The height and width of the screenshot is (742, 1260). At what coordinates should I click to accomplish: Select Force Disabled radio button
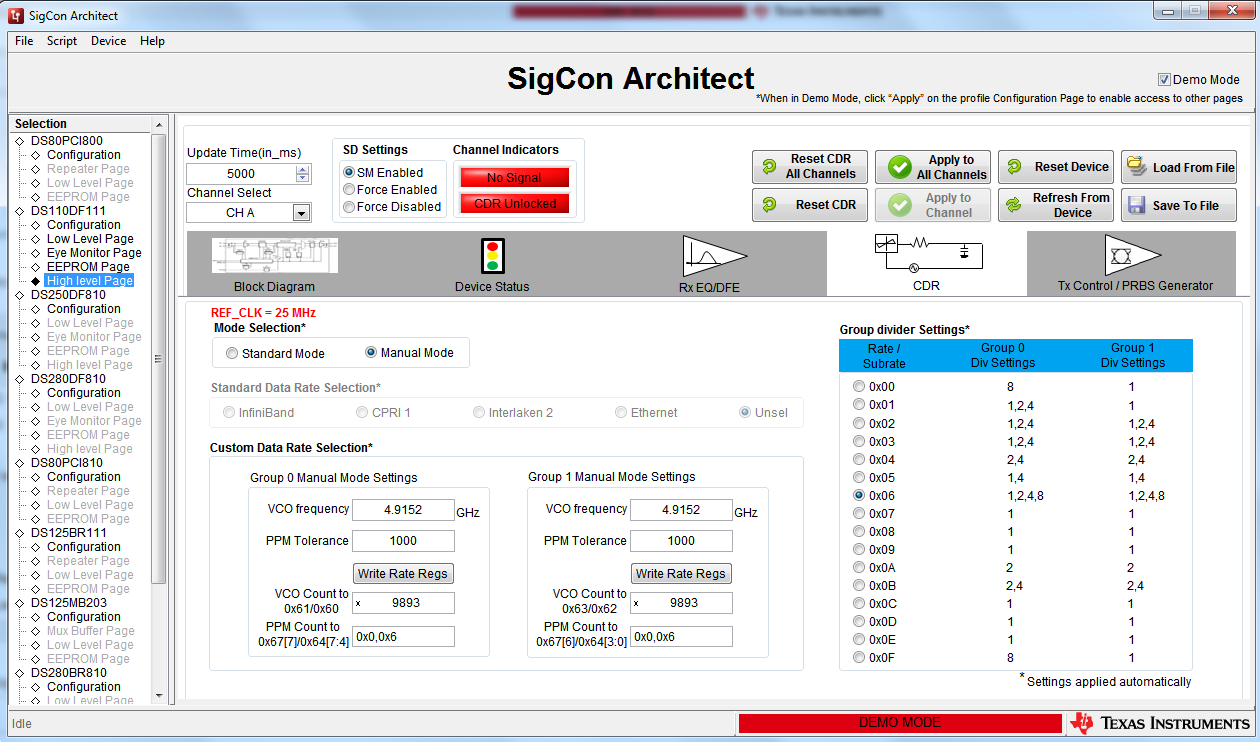coord(349,206)
